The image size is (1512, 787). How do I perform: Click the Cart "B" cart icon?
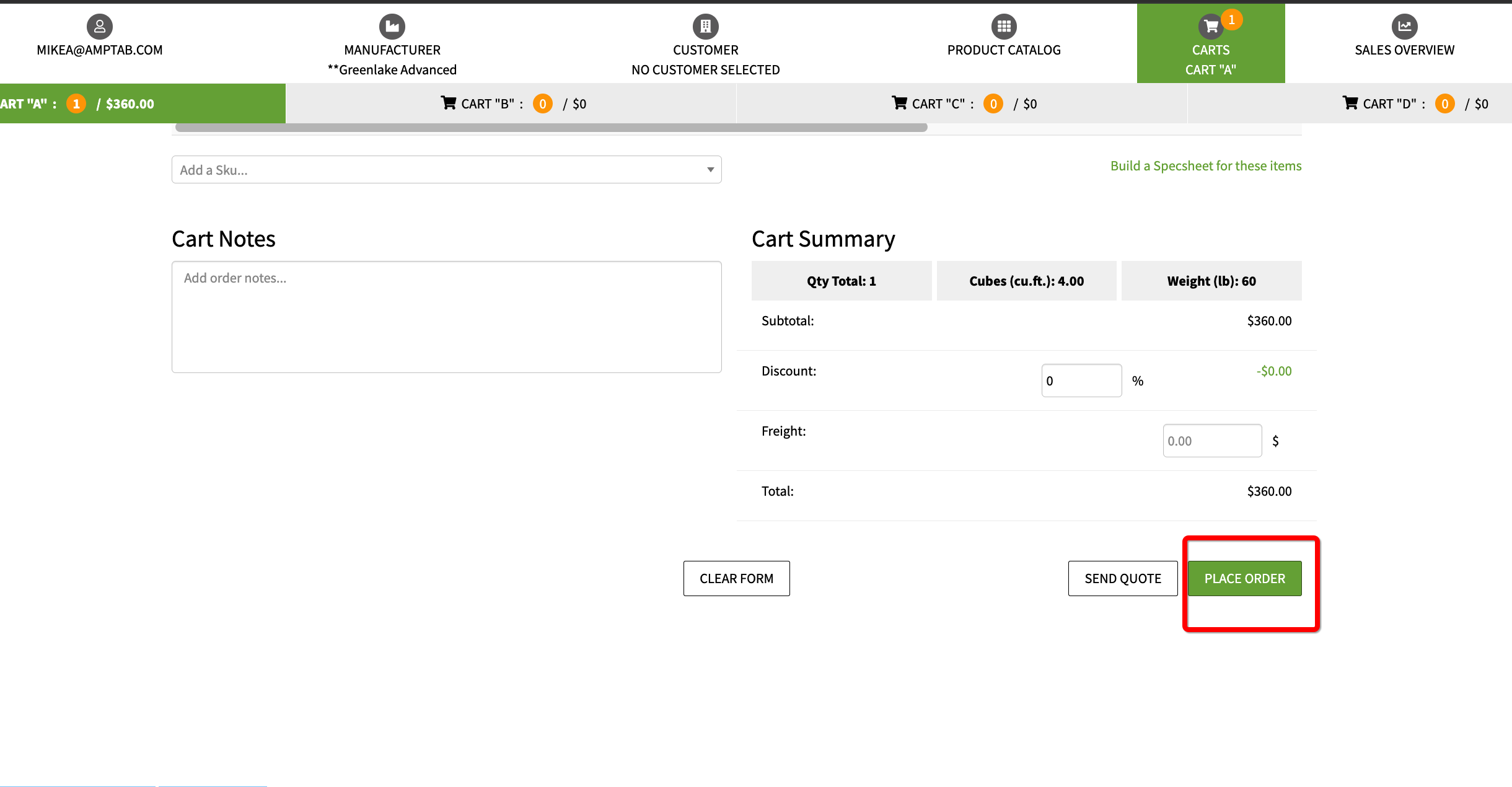coord(448,103)
